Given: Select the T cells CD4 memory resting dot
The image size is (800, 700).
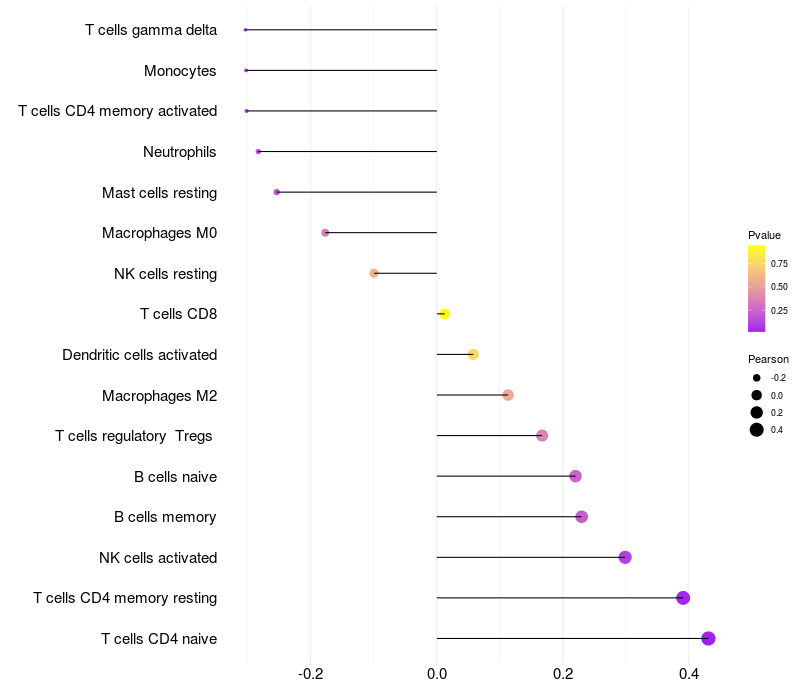Looking at the screenshot, I should click(x=683, y=597).
